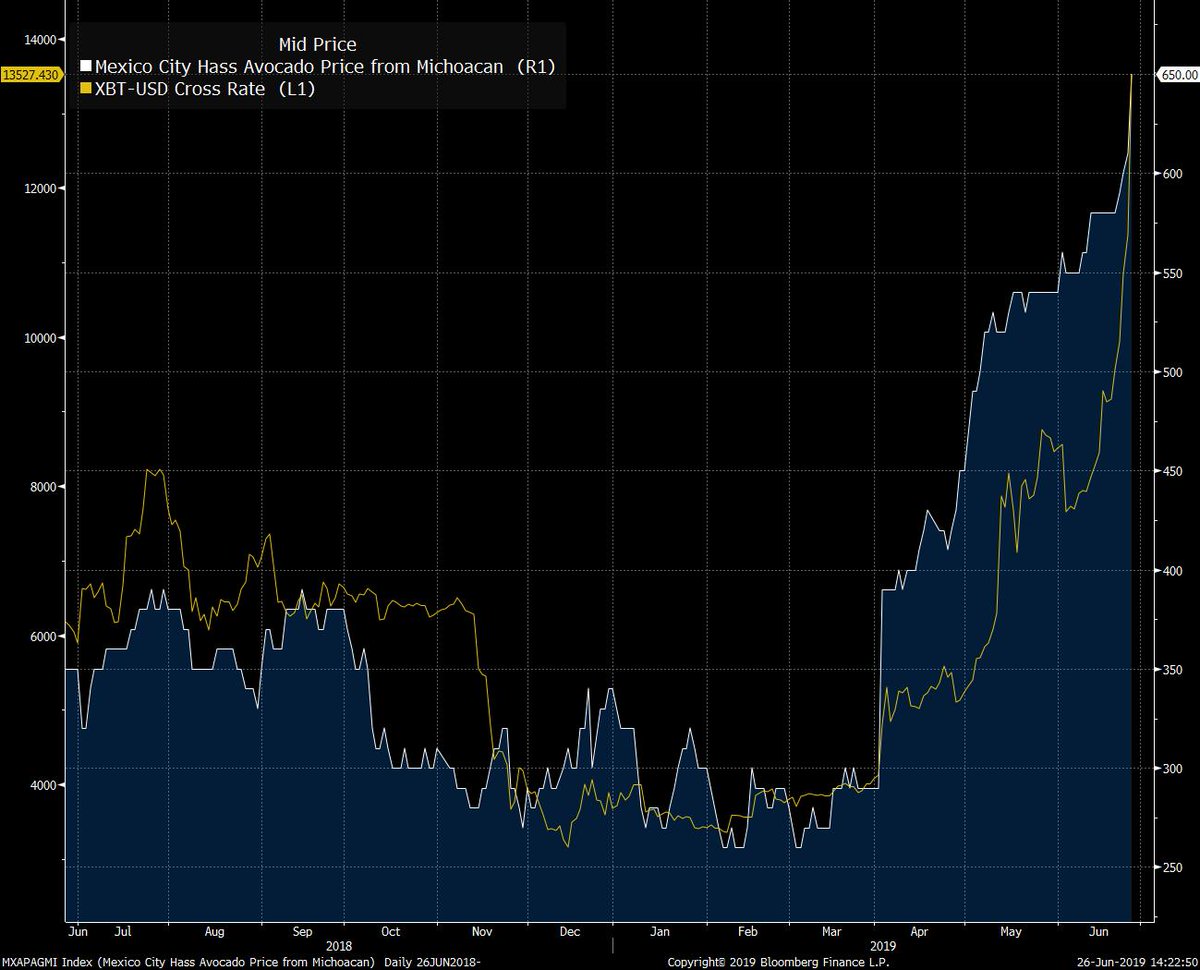Click the 250 right axis label
Image resolution: width=1200 pixels, height=970 pixels.
1172,868
